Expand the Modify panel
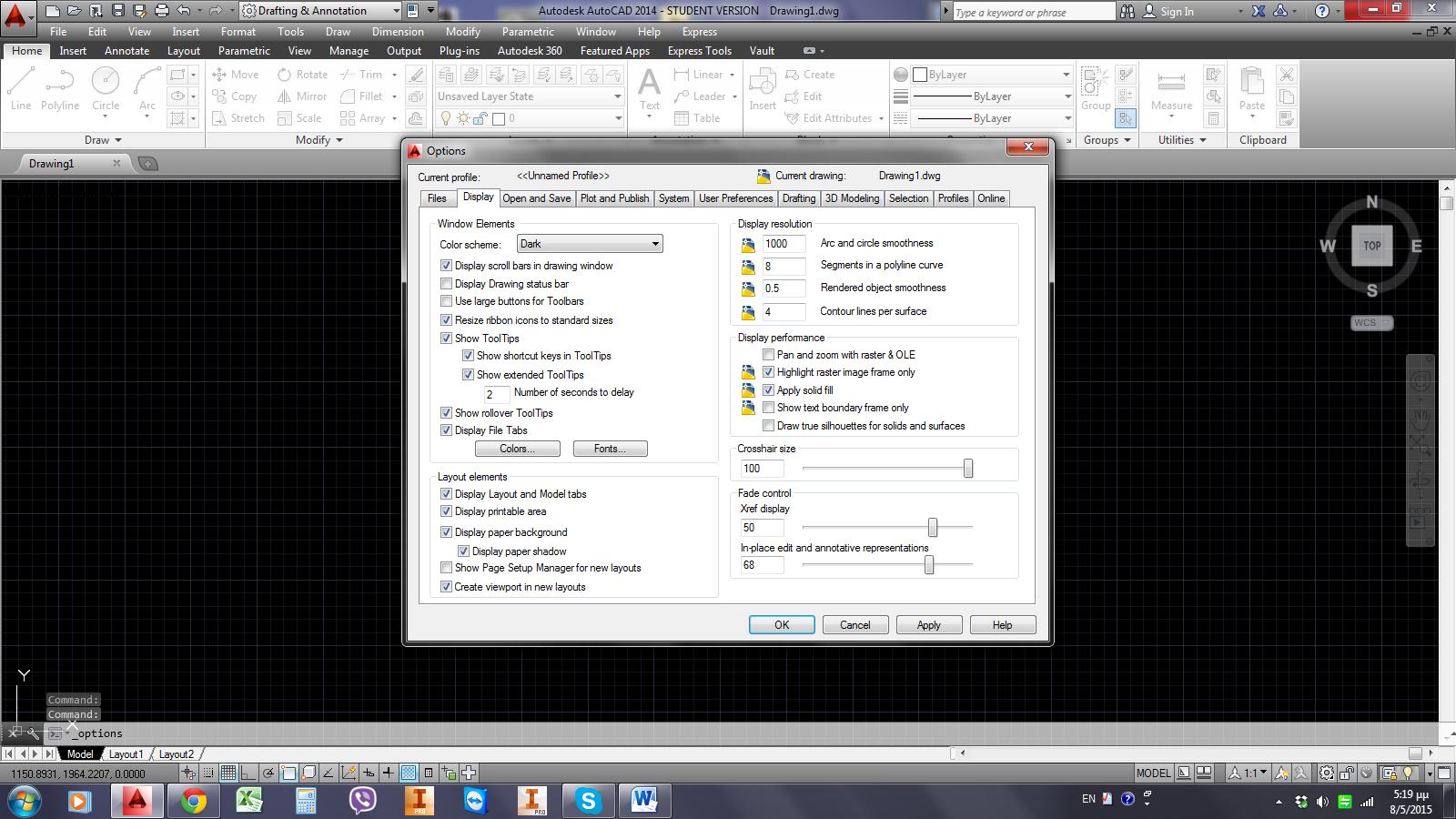1456x819 pixels. tap(319, 140)
